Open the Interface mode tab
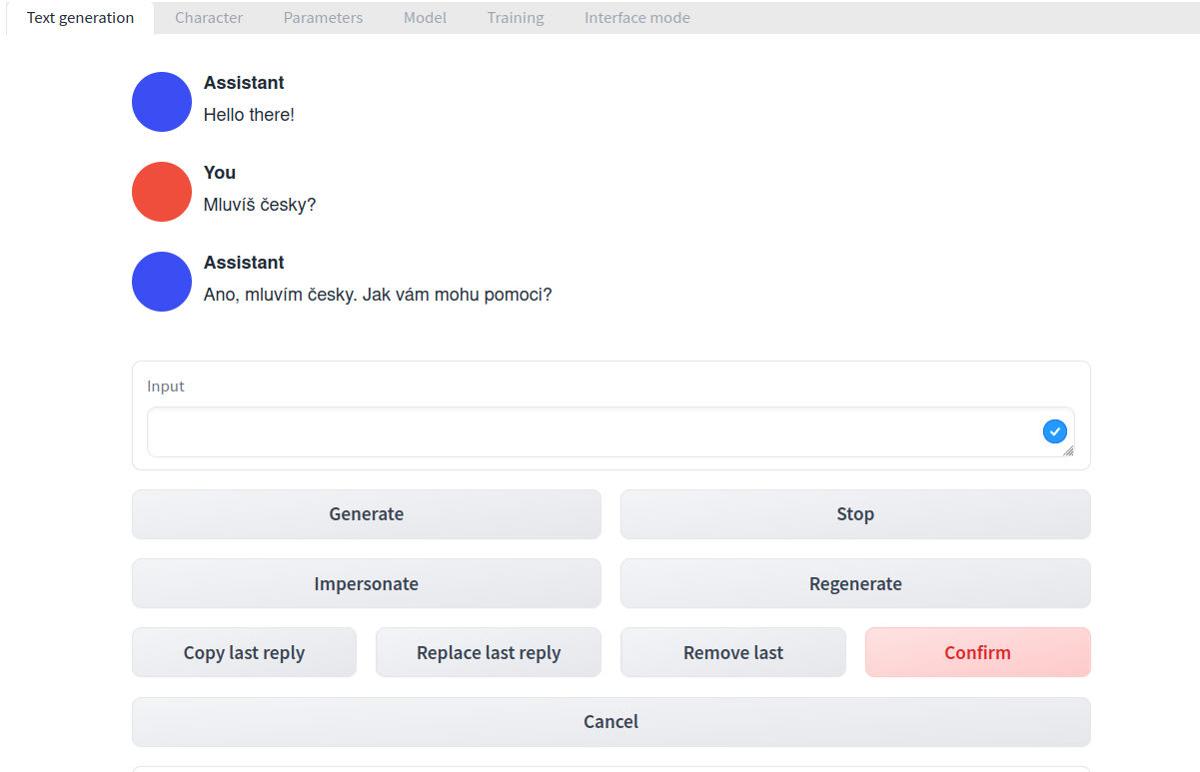This screenshot has width=1200, height=772. 637,18
